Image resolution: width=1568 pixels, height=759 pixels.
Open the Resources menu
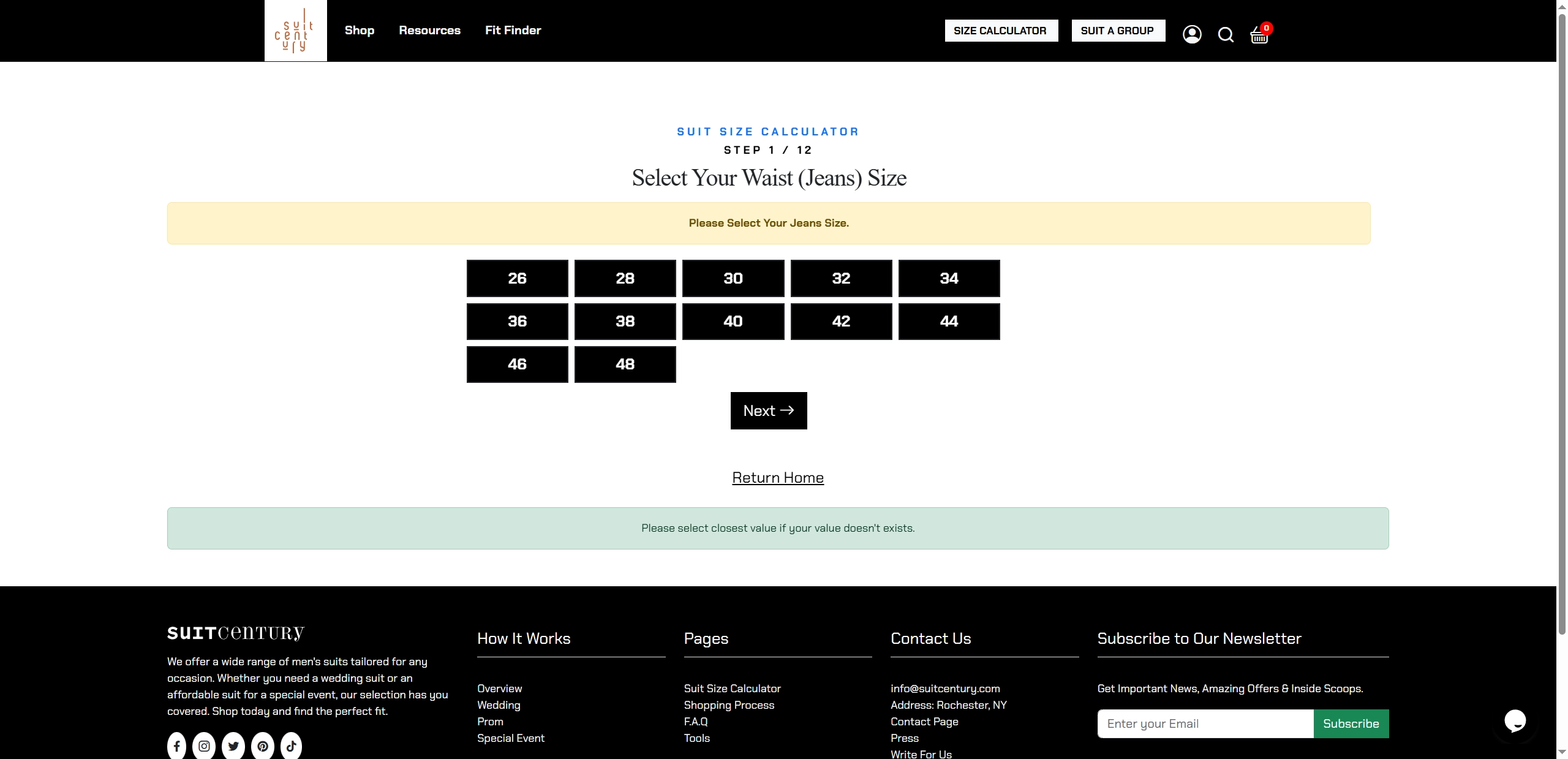(429, 30)
